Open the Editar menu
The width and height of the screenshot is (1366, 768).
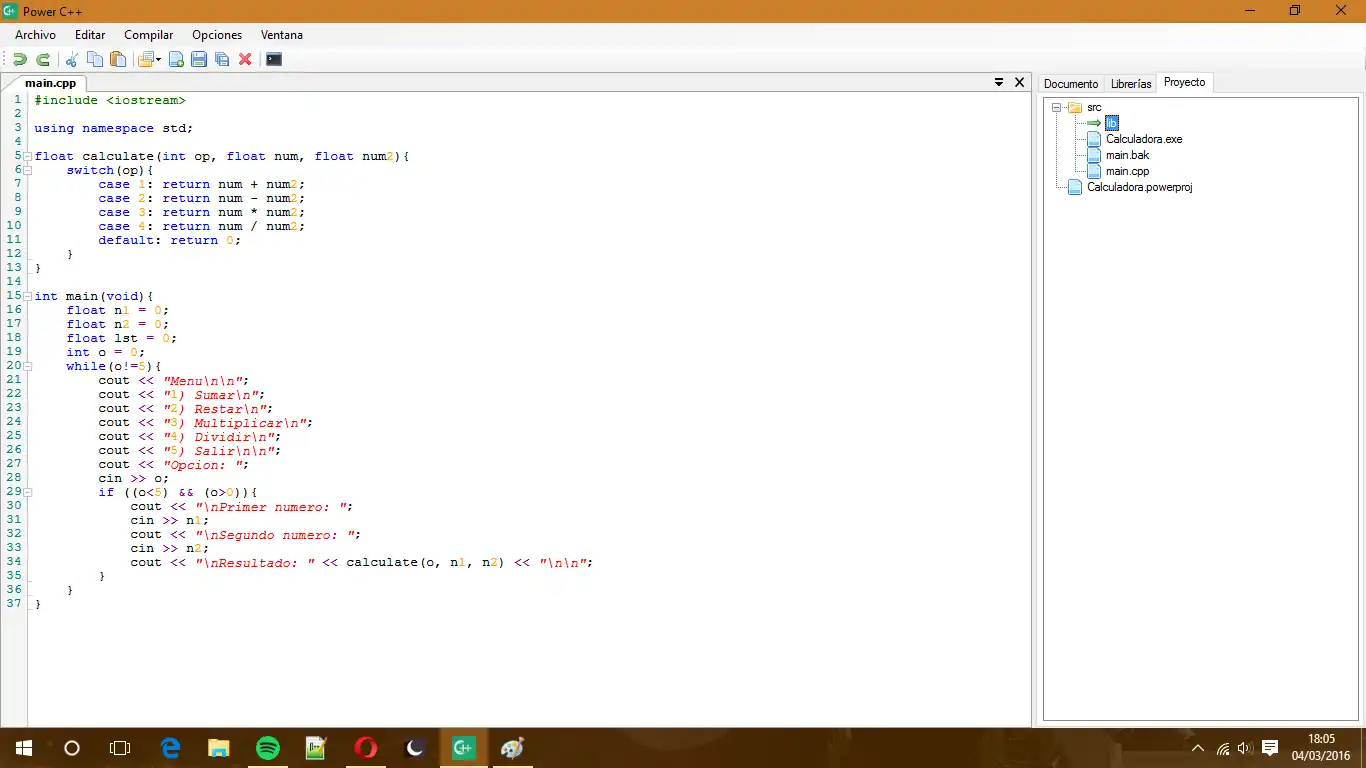click(x=90, y=35)
